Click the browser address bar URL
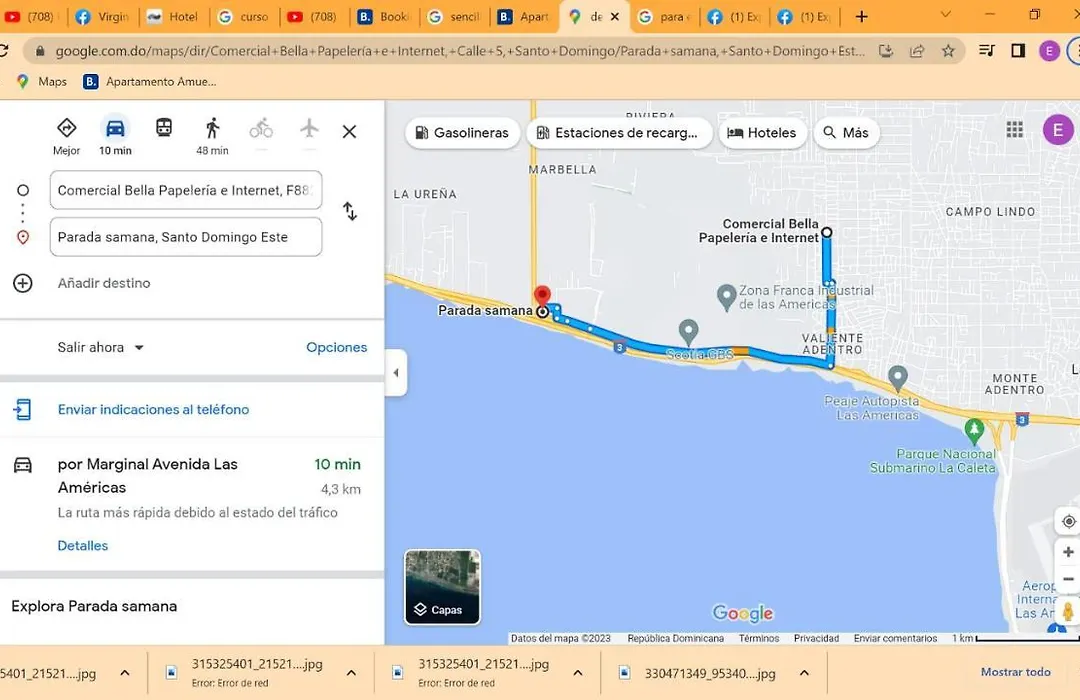1080x700 pixels. point(460,51)
